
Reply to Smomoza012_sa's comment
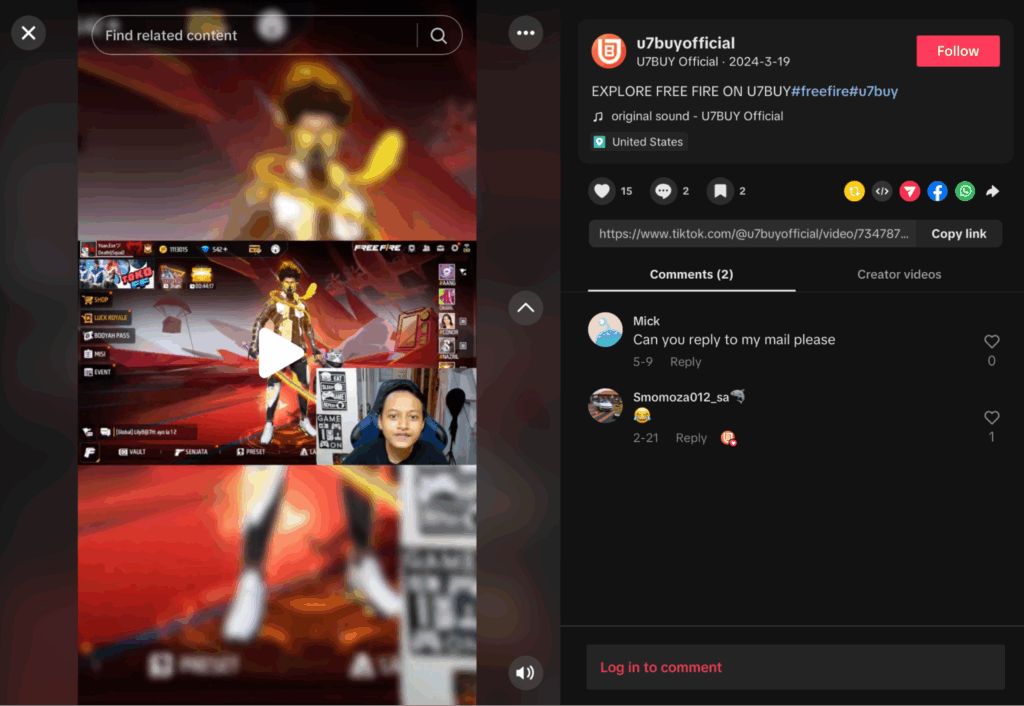coord(691,438)
